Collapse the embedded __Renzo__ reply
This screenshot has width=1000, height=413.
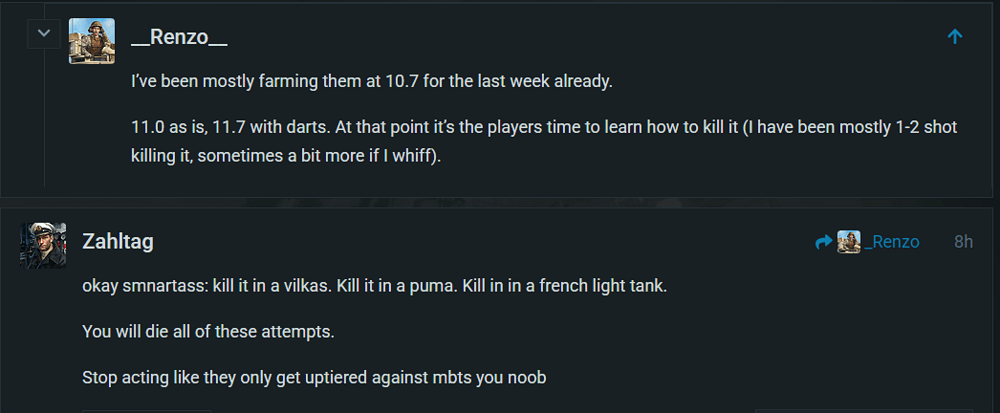tap(43, 34)
